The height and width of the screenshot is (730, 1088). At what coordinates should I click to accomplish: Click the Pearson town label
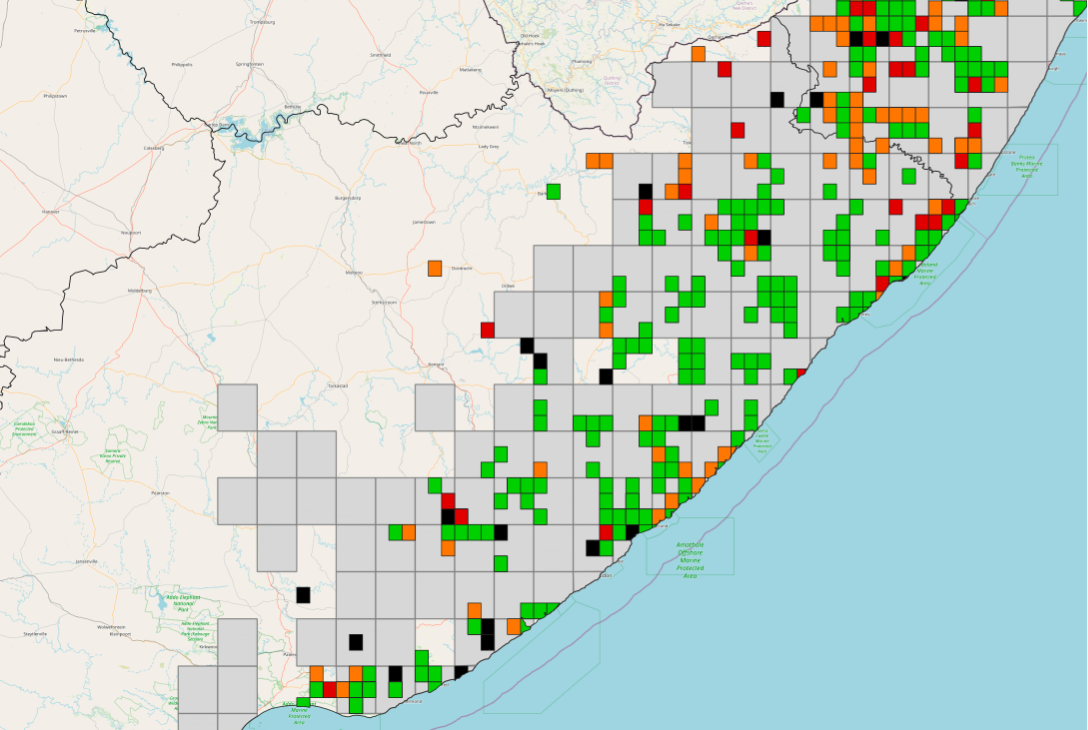point(160,493)
